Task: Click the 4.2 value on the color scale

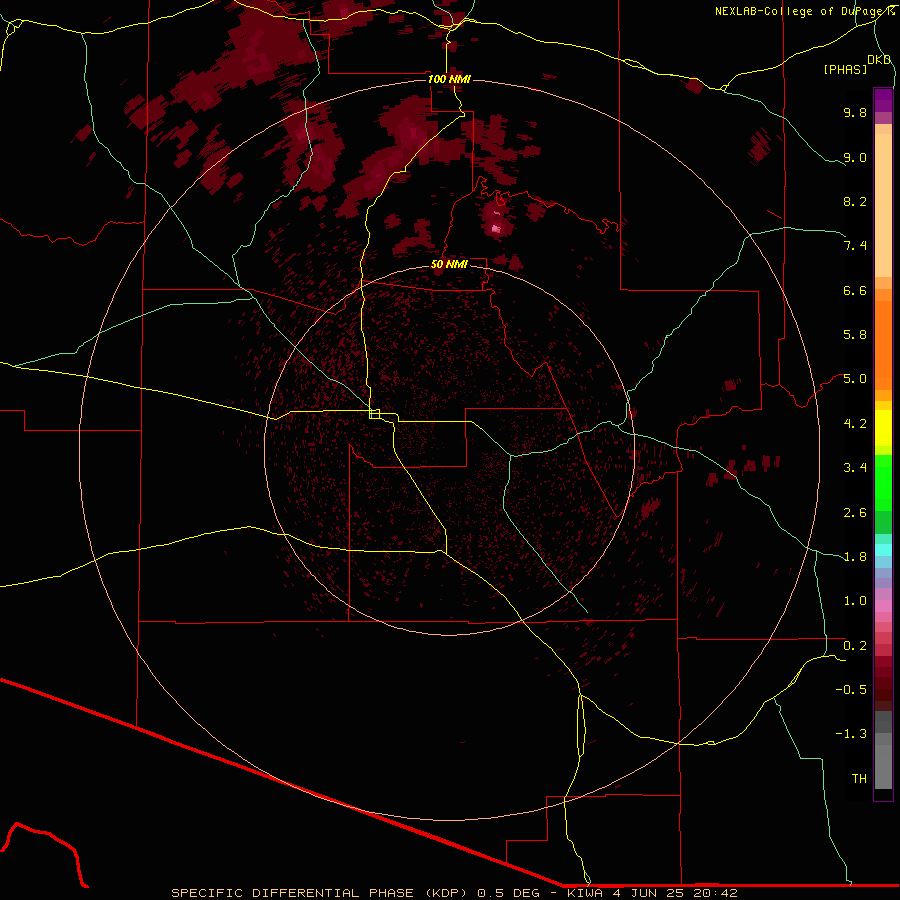Action: [855, 424]
